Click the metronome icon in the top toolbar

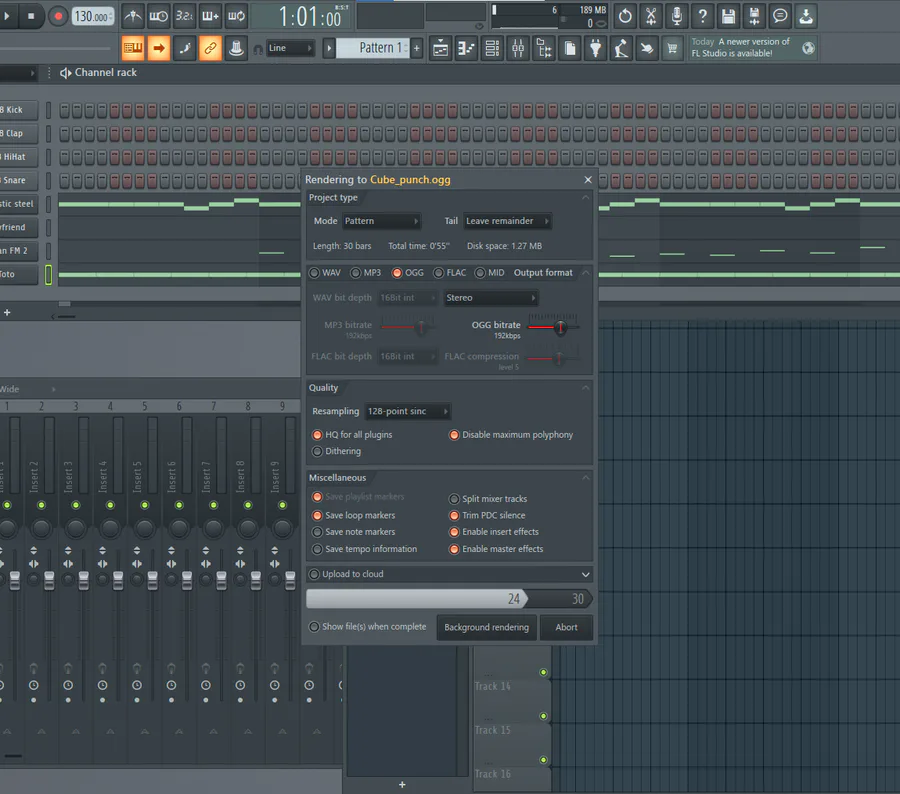(x=133, y=16)
